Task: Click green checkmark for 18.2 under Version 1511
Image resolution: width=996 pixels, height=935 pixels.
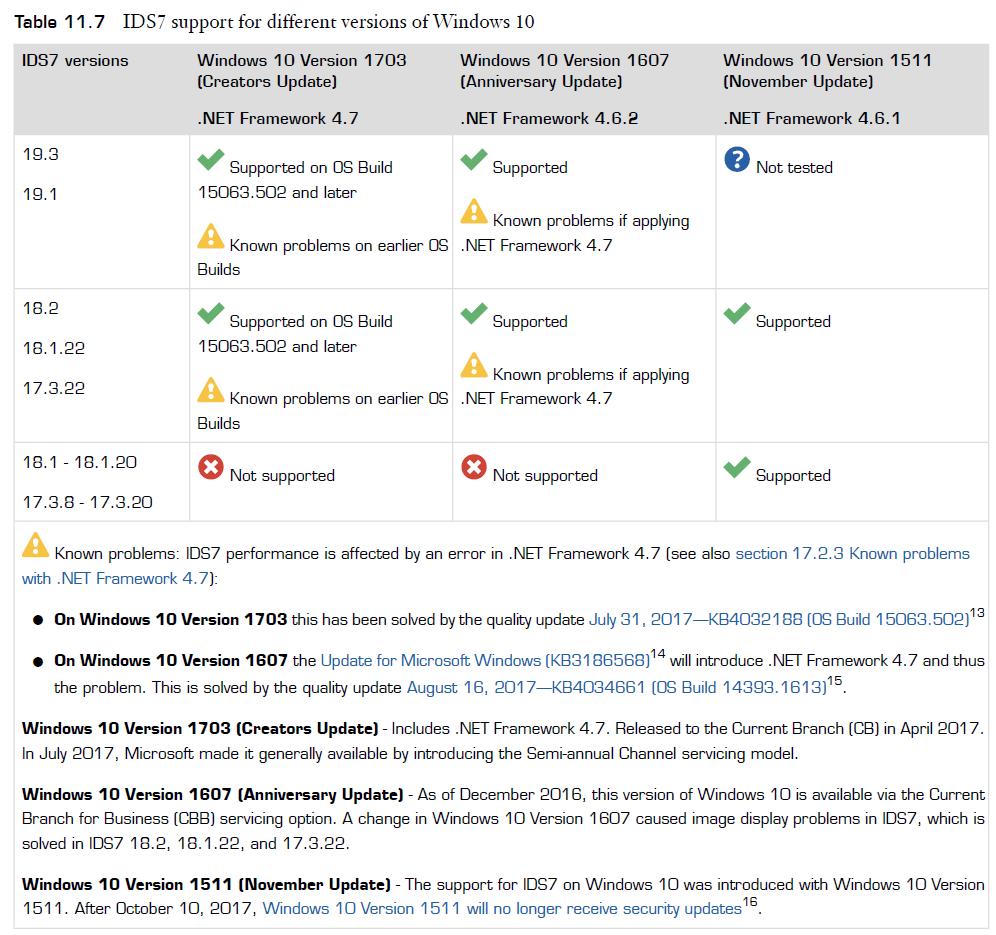Action: [737, 313]
